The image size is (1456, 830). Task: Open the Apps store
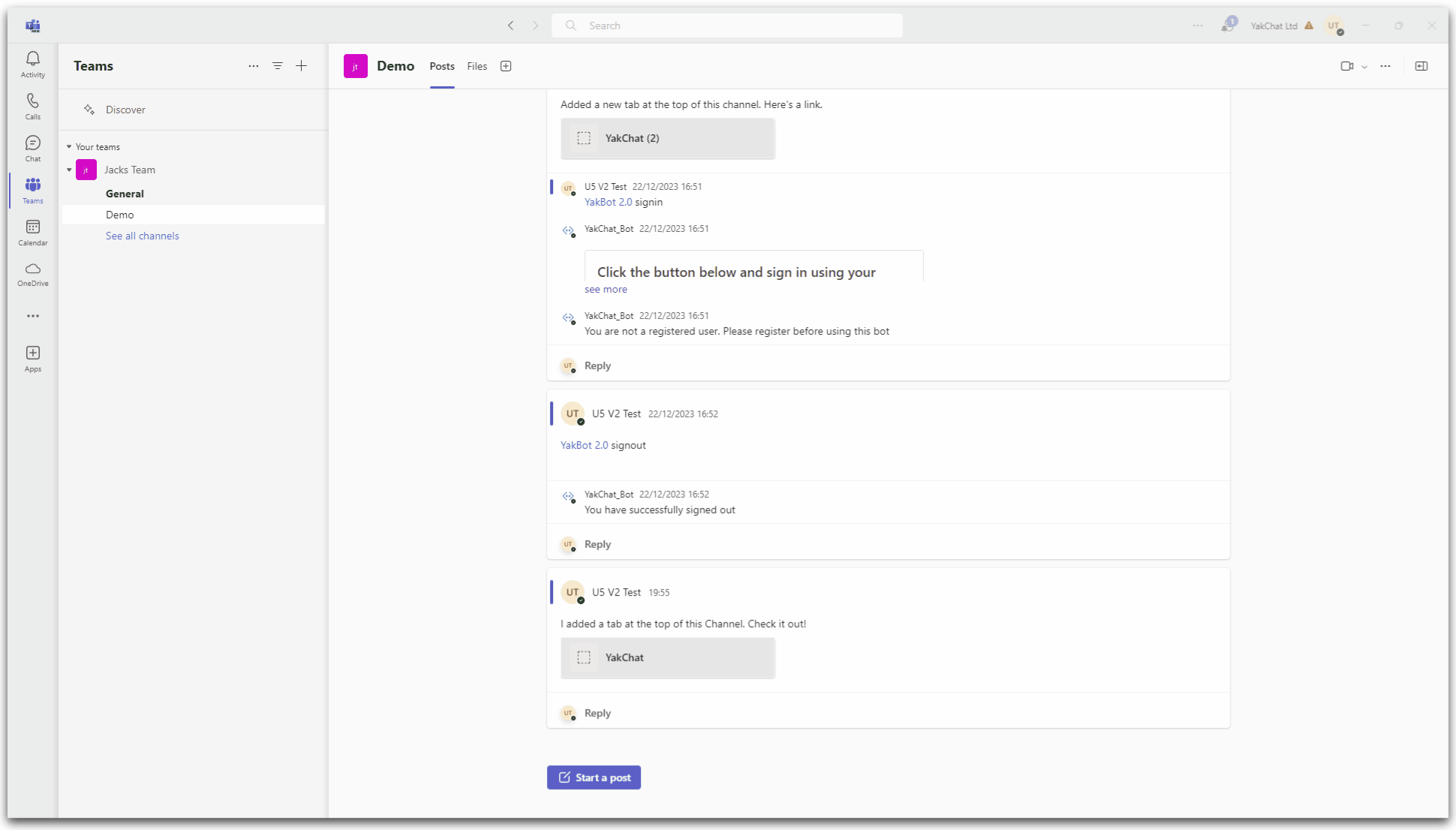33,359
